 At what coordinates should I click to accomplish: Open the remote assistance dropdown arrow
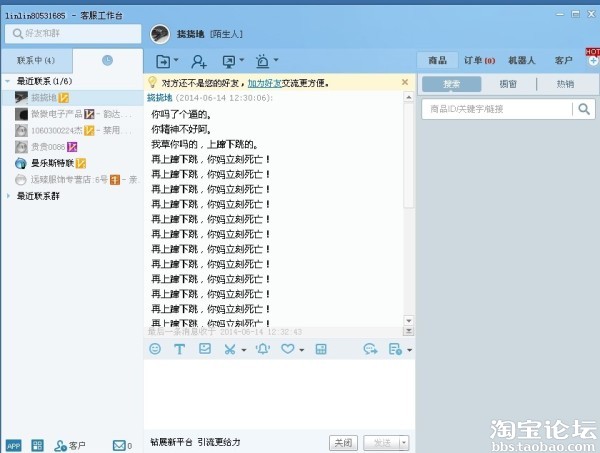click(242, 60)
